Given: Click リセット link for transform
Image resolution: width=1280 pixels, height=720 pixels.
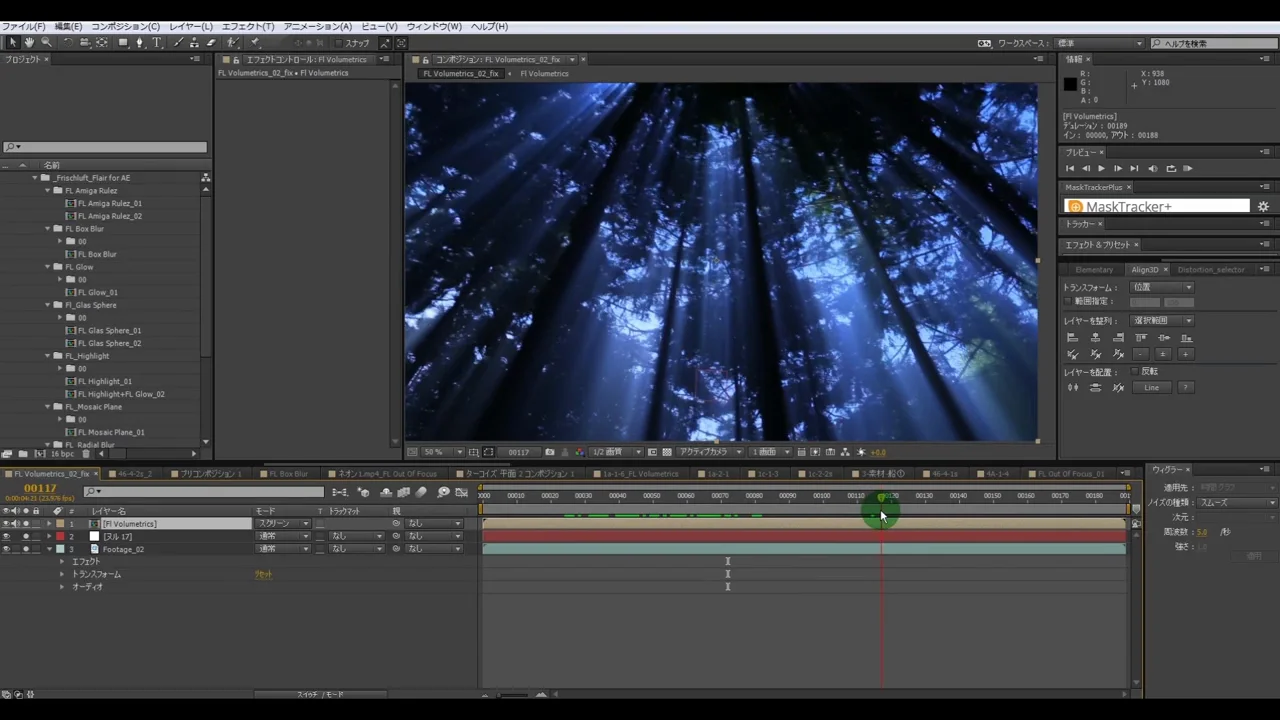Looking at the screenshot, I should [x=263, y=575].
